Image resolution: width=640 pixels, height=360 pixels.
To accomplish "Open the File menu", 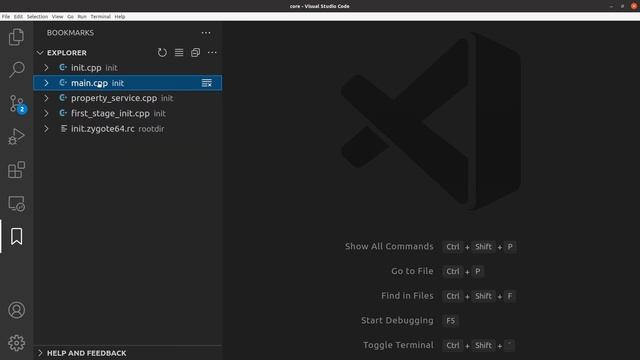I will (6, 17).
